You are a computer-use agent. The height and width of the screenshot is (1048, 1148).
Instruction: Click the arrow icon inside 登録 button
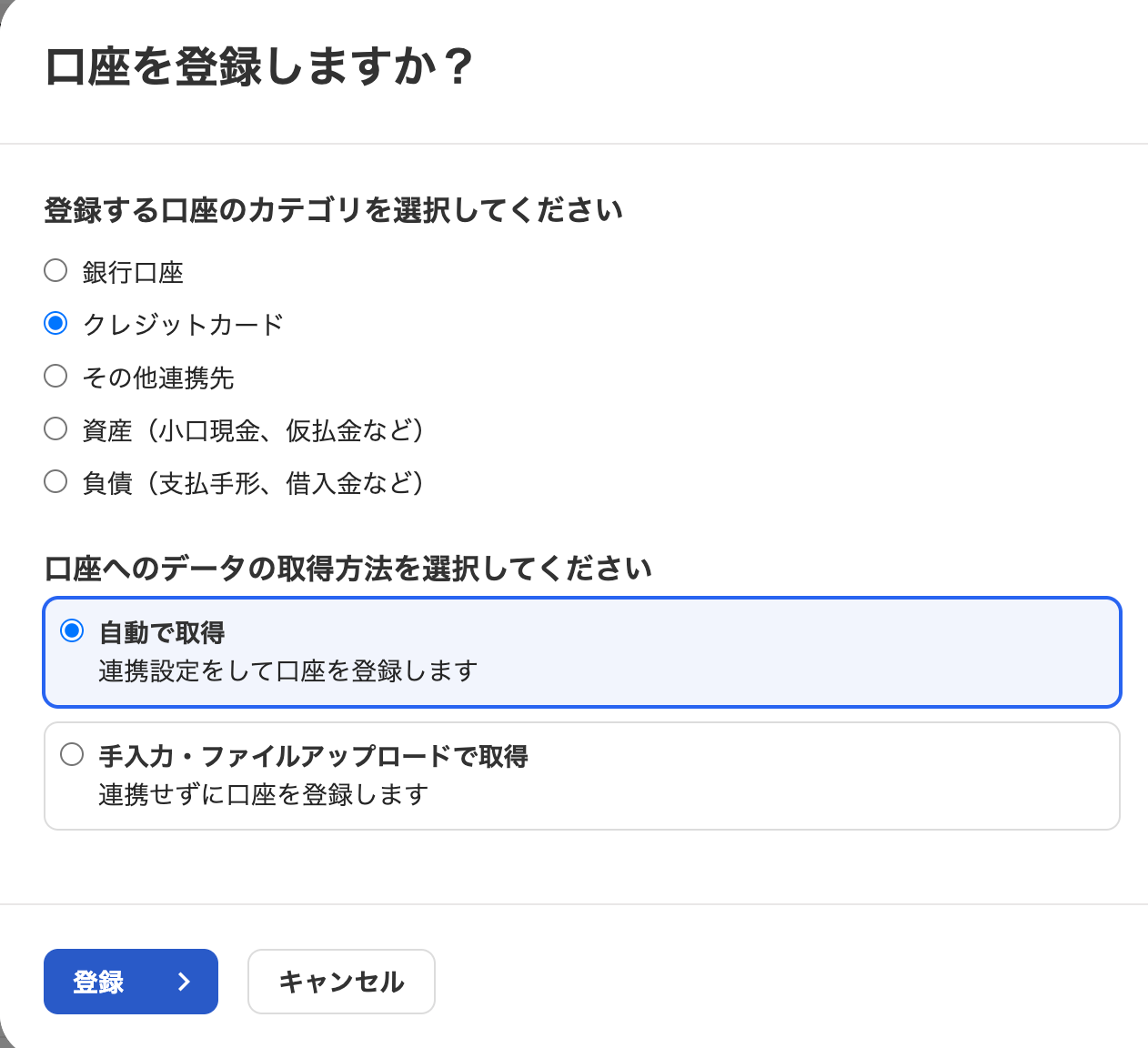[183, 982]
